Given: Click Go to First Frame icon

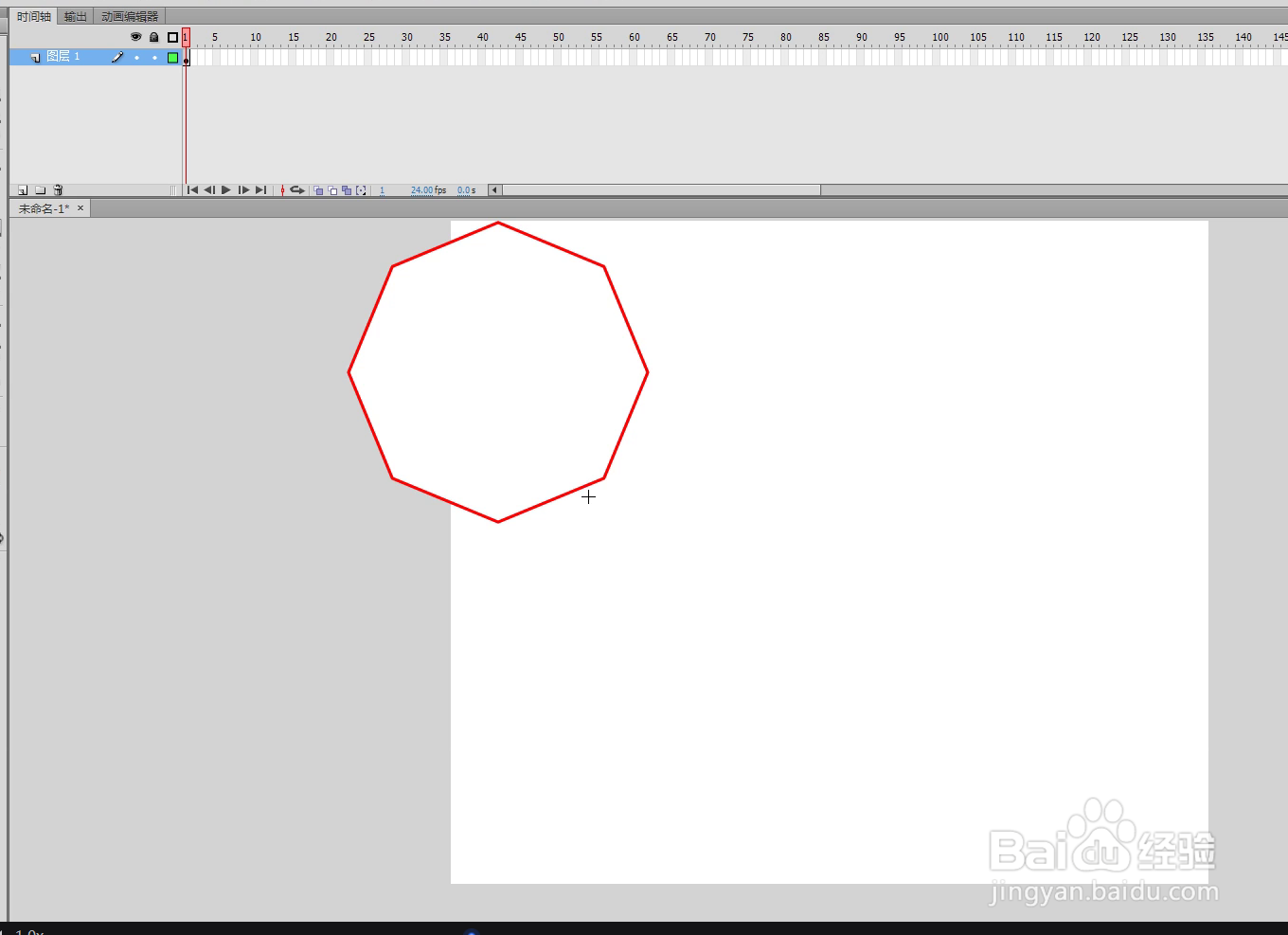Looking at the screenshot, I should pos(192,189).
